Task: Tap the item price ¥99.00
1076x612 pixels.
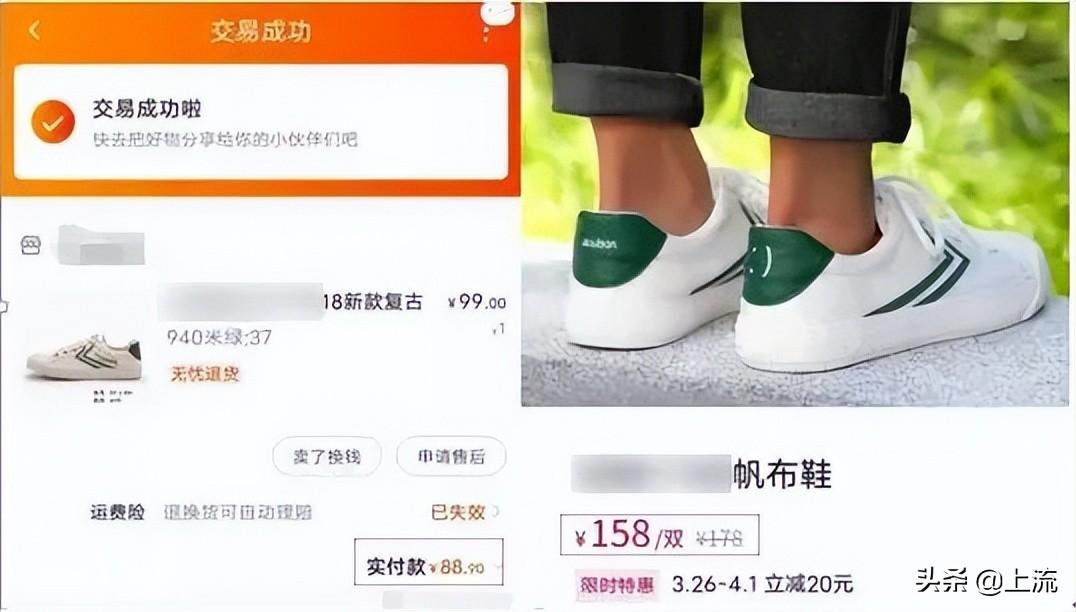Action: (x=477, y=303)
